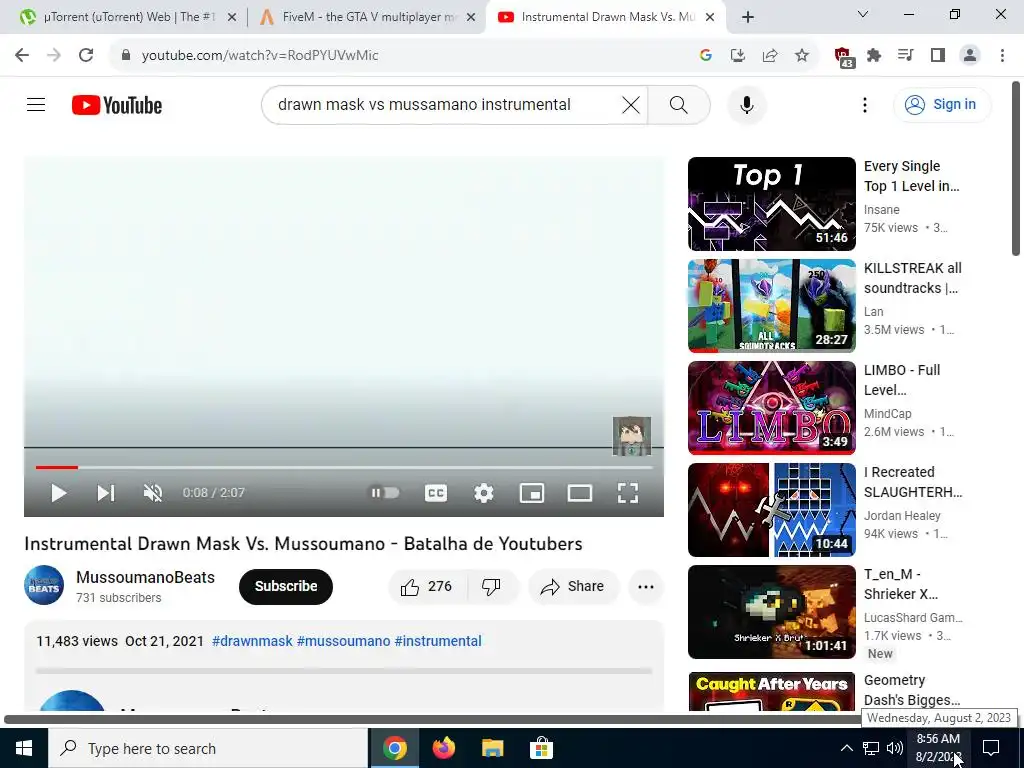Toggle the autoplay switch
1024x768 pixels.
click(385, 492)
